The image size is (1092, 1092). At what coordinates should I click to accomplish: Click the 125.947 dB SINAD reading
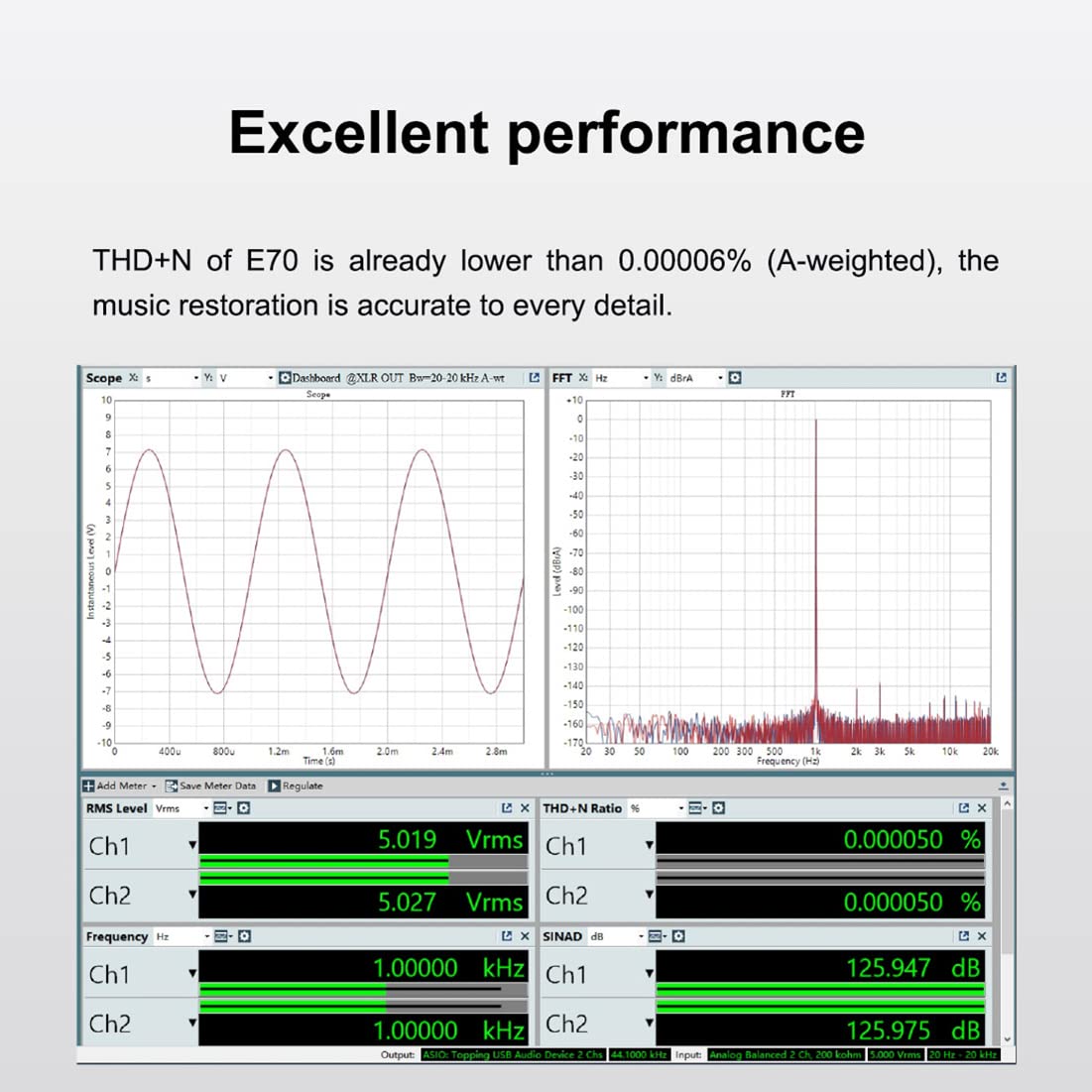913,967
